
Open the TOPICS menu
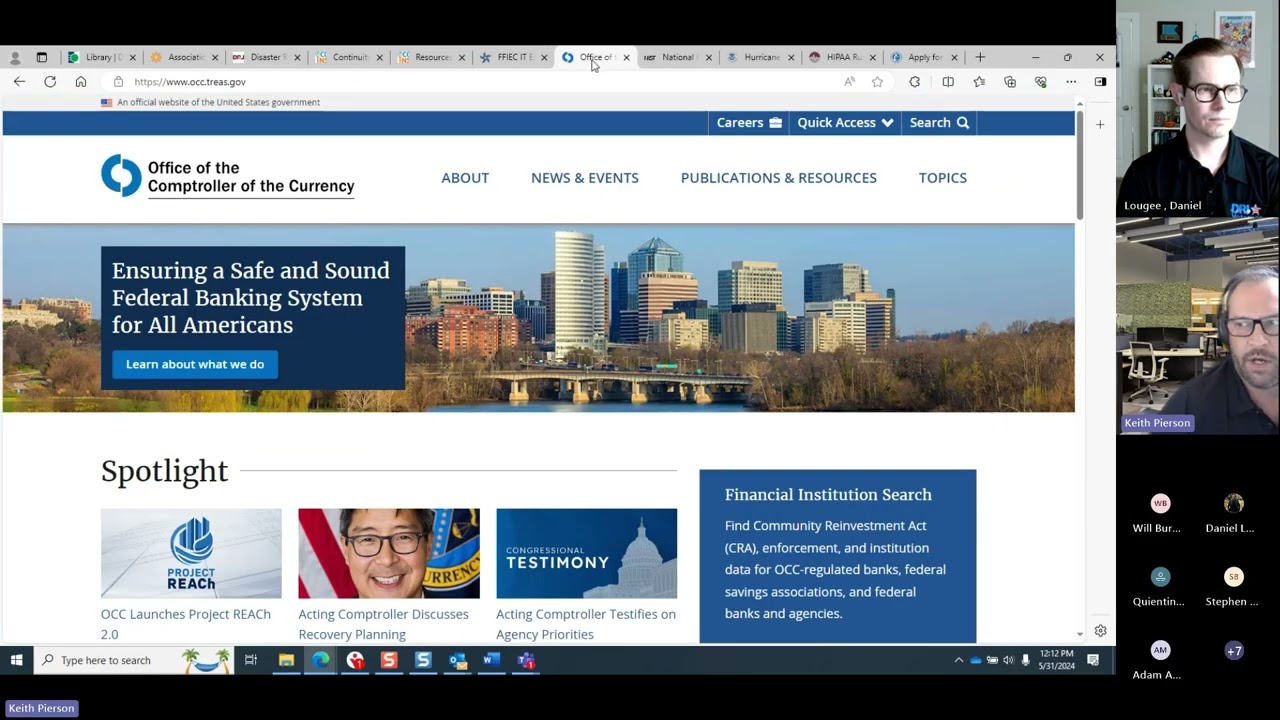943,178
